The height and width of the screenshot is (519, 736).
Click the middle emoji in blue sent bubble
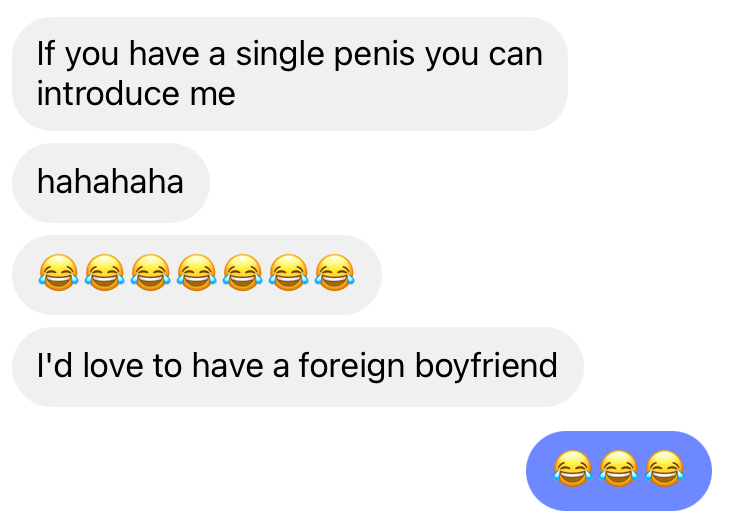pos(619,469)
